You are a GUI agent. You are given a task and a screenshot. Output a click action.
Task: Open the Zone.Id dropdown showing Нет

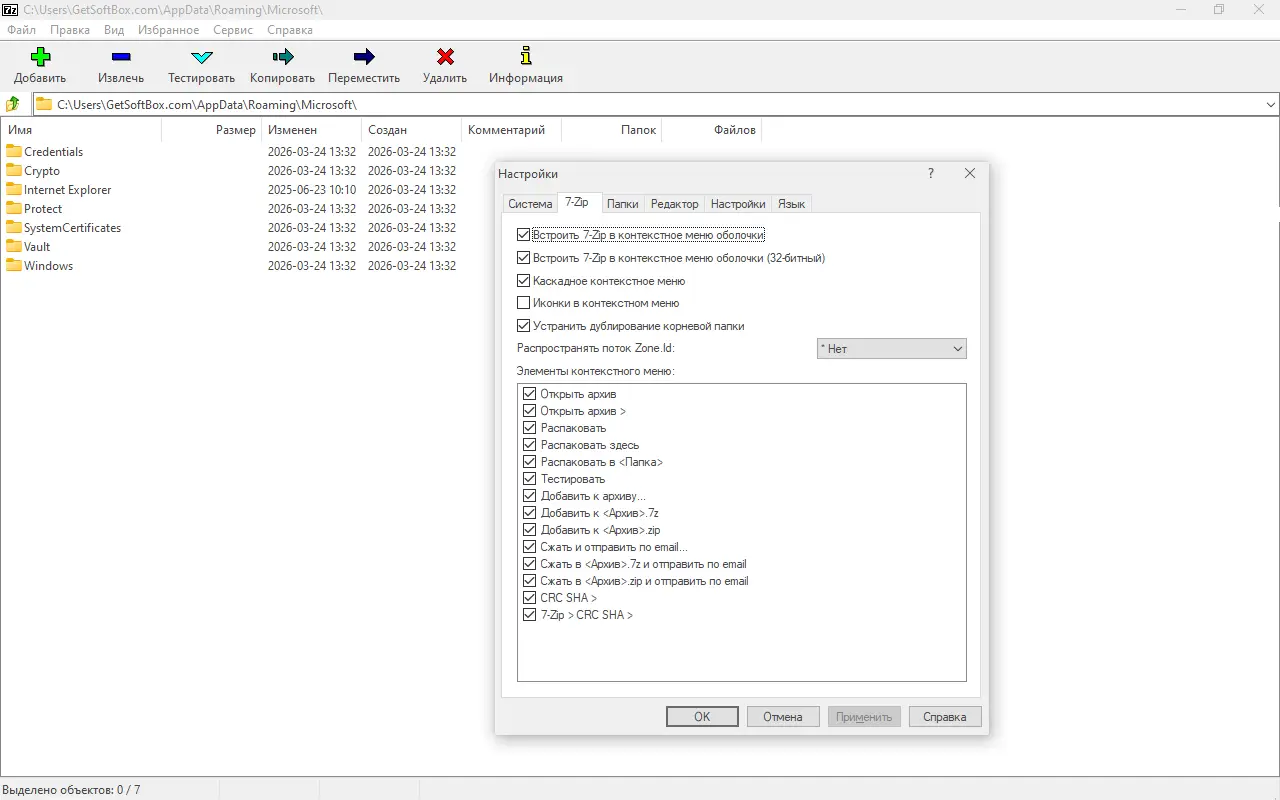891,349
